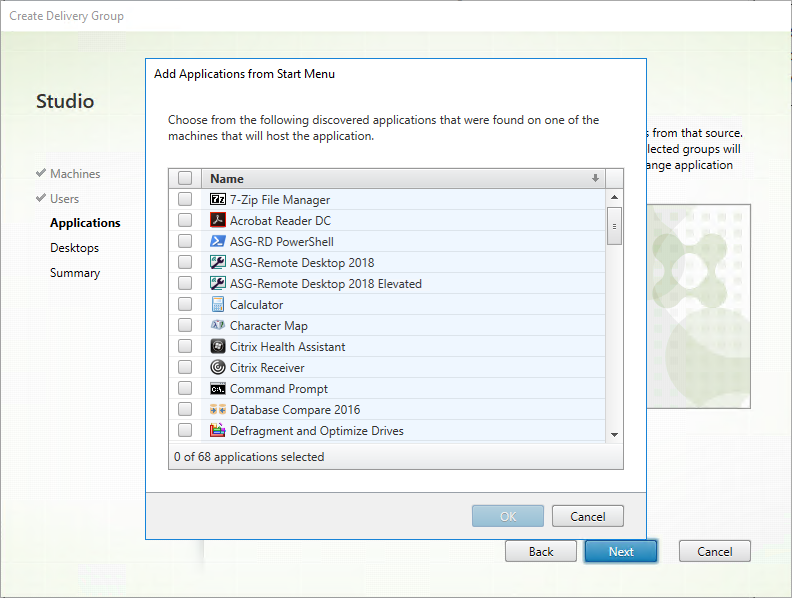Go to the Machines wizard step
The height and width of the screenshot is (598, 792).
click(75, 174)
